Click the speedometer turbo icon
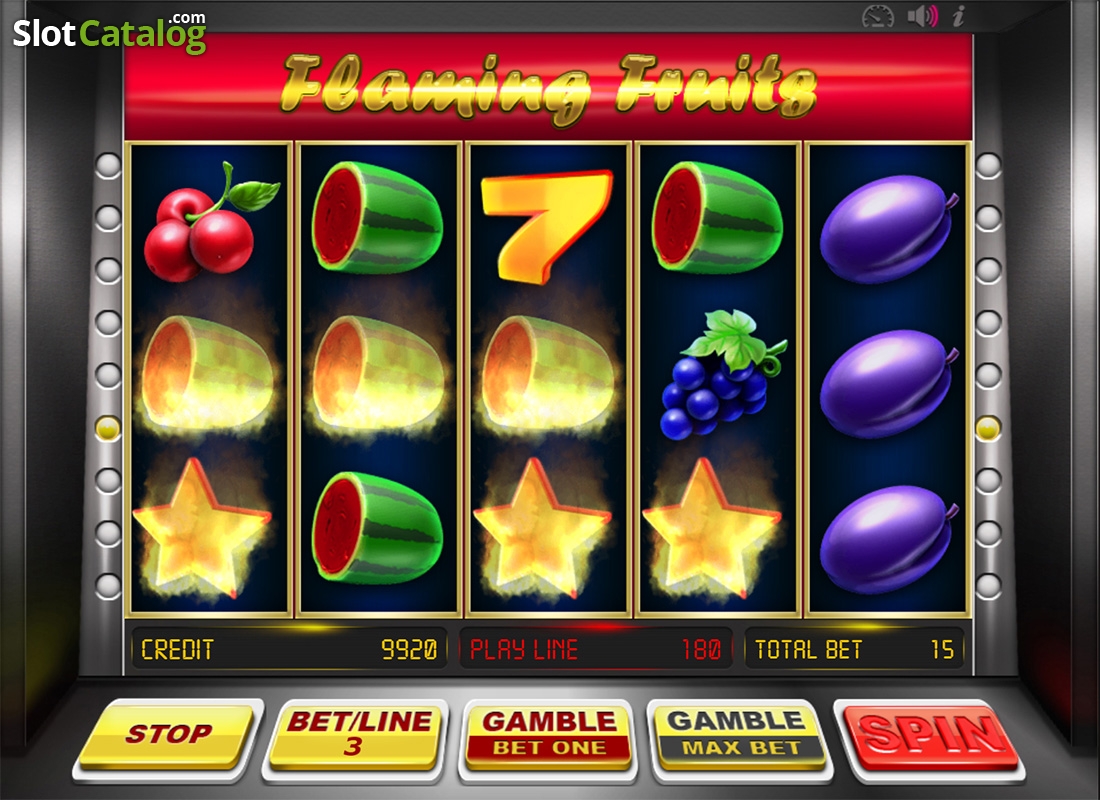The width and height of the screenshot is (1100, 800). [x=878, y=16]
